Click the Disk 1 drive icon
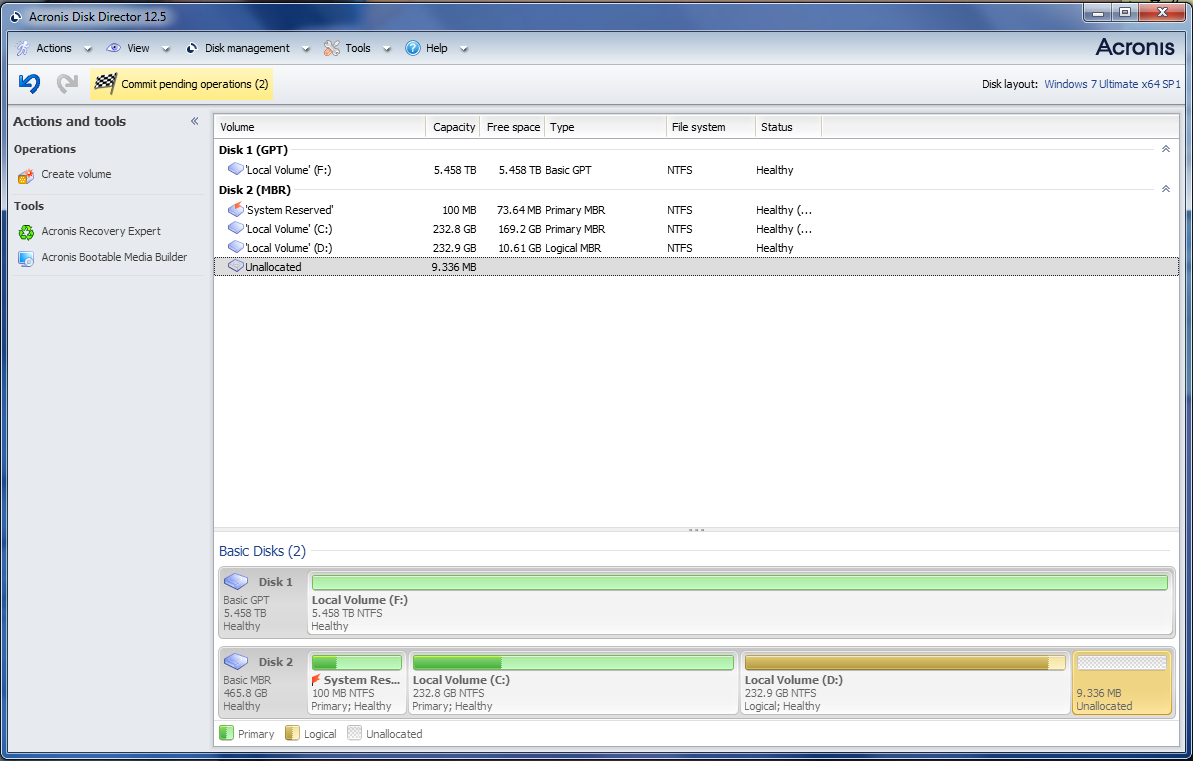The height and width of the screenshot is (761, 1193). pos(236,581)
